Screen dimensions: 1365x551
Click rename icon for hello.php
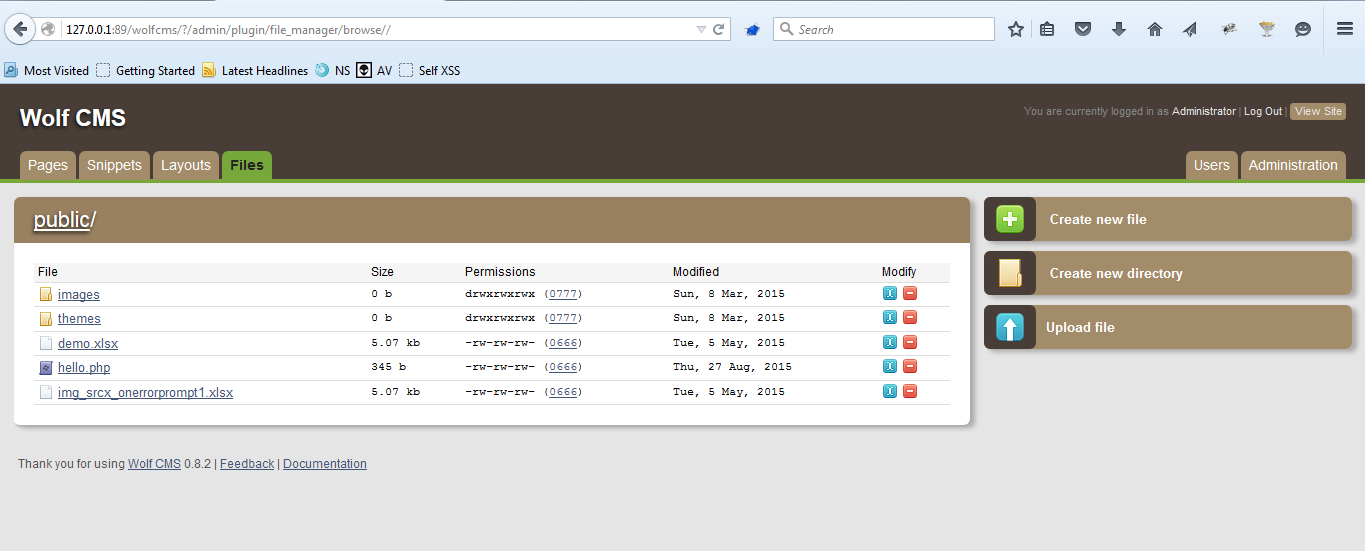890,366
